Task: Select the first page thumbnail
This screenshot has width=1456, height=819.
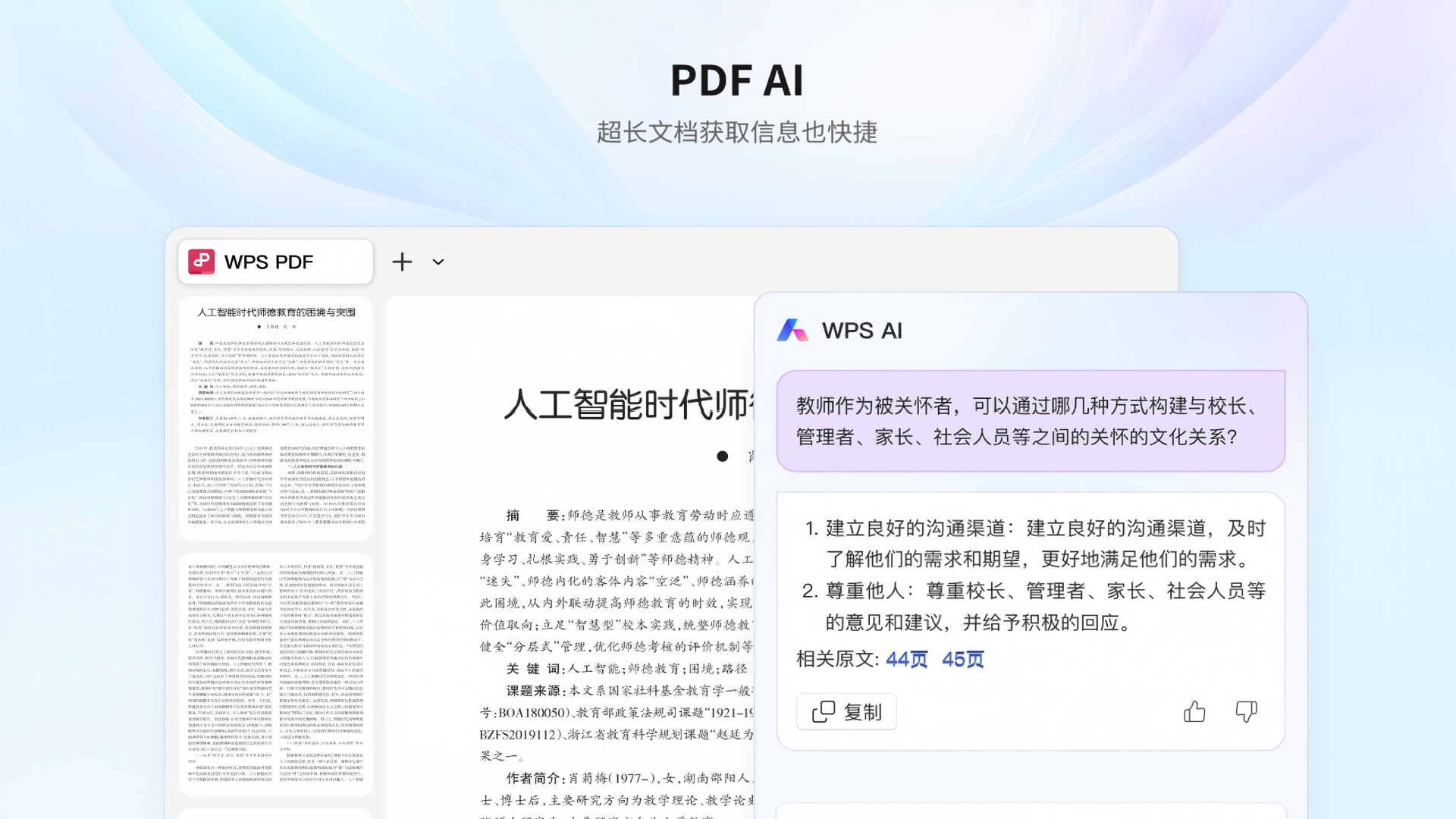Action: pyautogui.click(x=275, y=418)
